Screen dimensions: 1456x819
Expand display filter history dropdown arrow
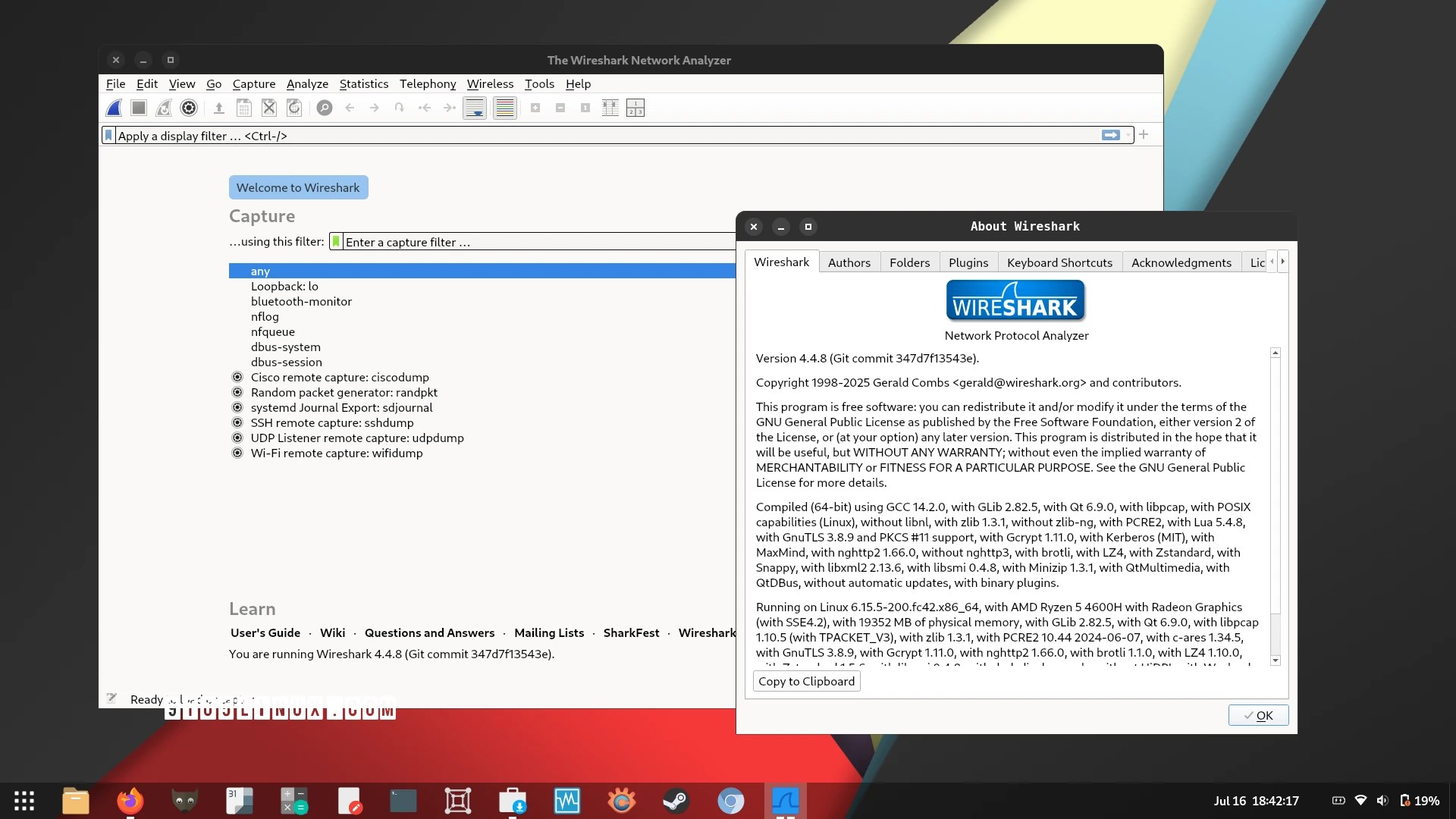(x=1128, y=135)
